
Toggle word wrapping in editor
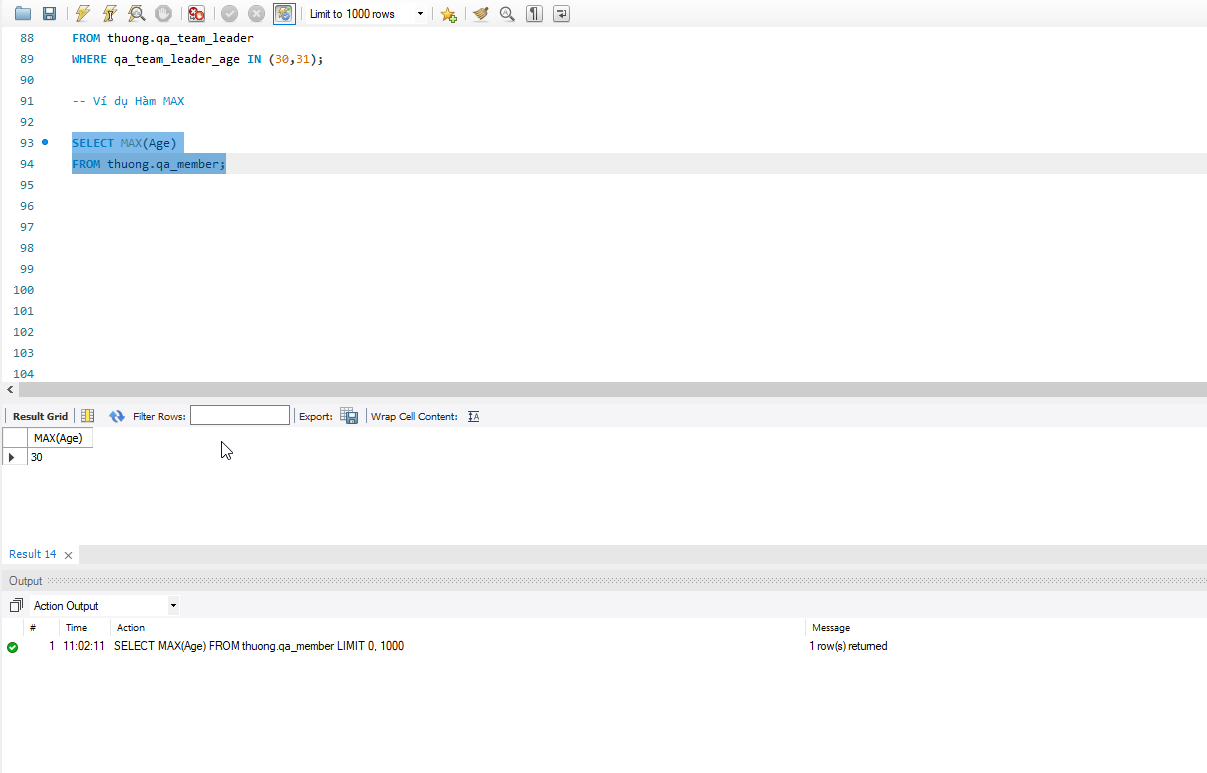[x=562, y=14]
